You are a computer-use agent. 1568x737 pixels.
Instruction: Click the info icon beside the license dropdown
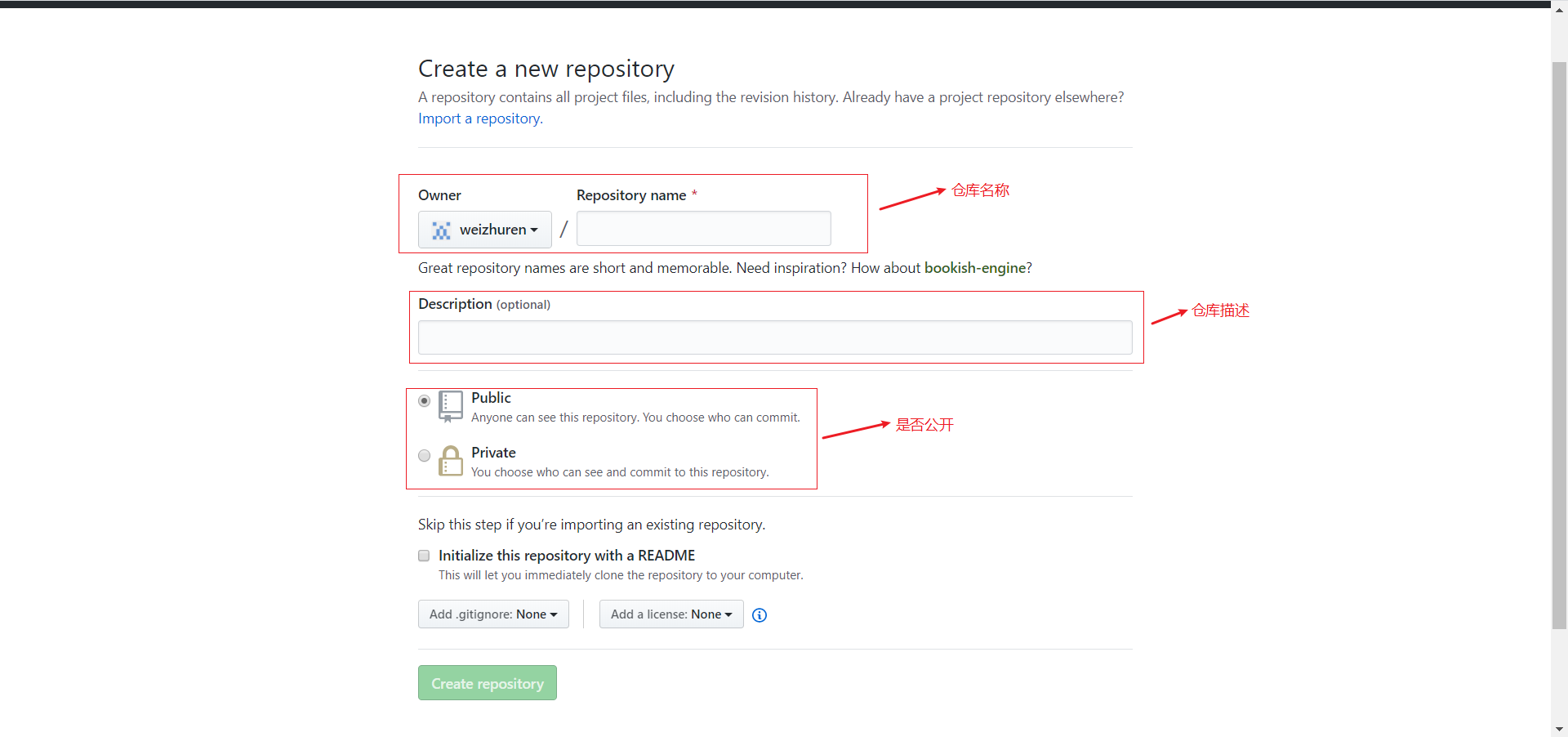[x=759, y=614]
